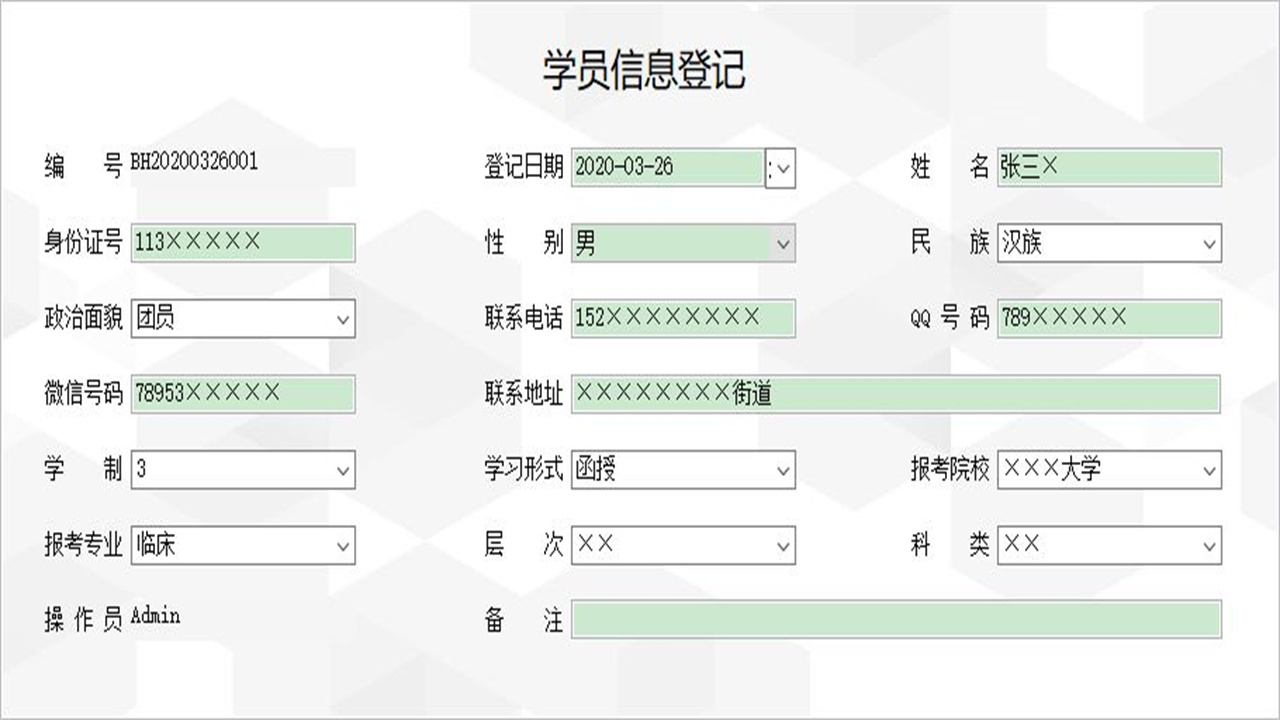Expand the 政治面貌 dropdown list
The height and width of the screenshot is (720, 1280).
click(342, 320)
